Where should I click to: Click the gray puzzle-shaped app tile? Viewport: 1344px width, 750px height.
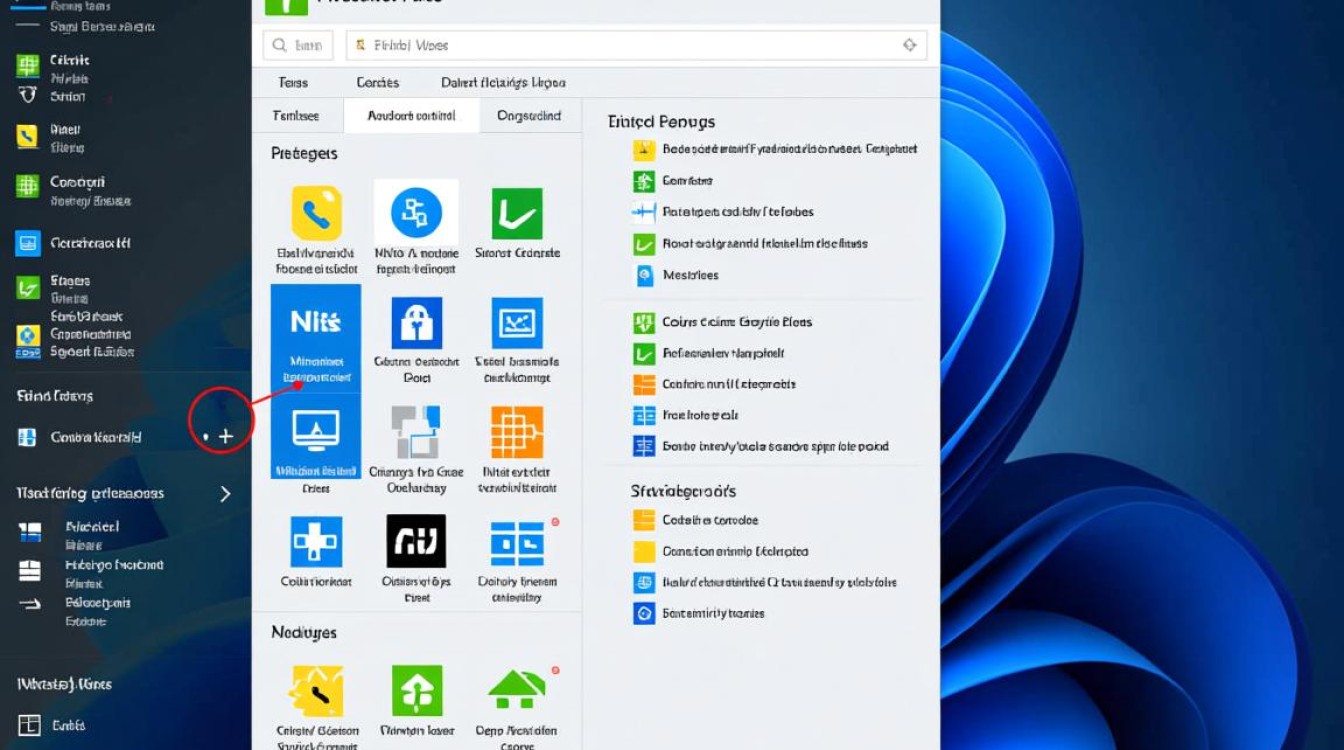coord(416,432)
